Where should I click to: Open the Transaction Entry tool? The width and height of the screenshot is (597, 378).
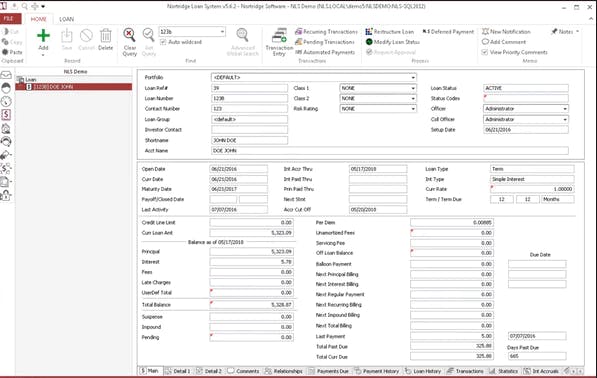click(x=279, y=42)
